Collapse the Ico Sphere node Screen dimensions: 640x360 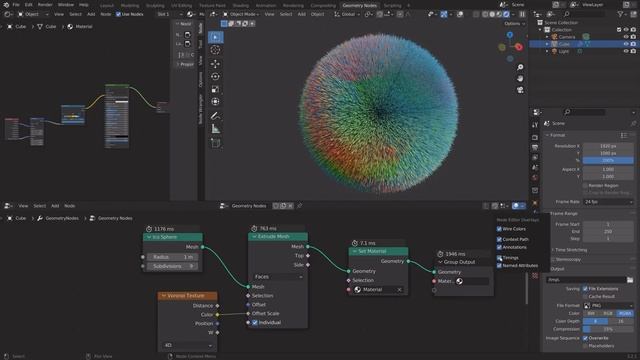pos(149,237)
